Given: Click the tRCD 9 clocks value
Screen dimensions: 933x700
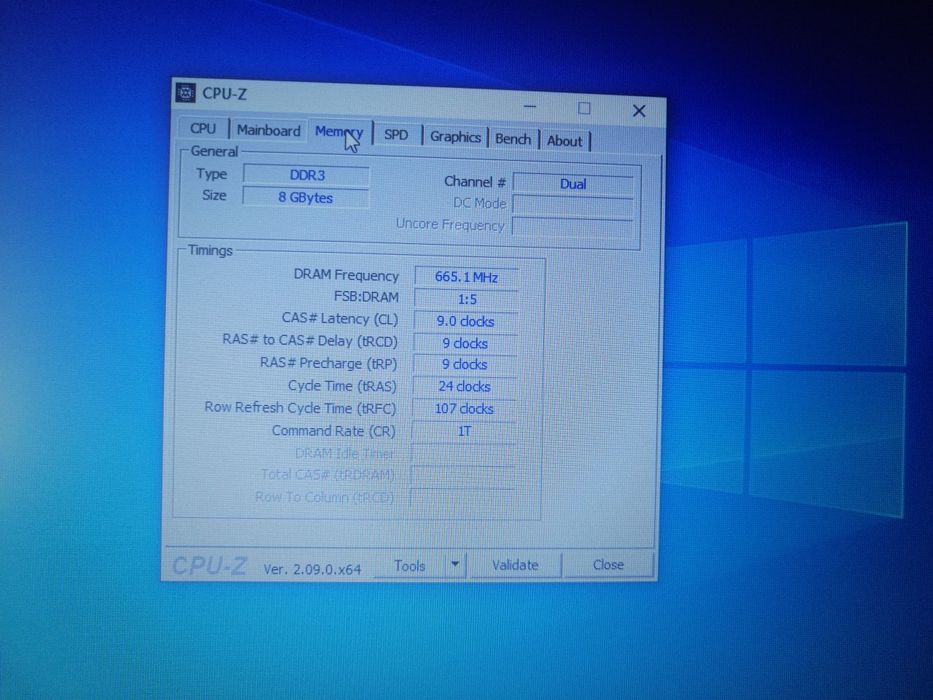Looking at the screenshot, I should 465,343.
